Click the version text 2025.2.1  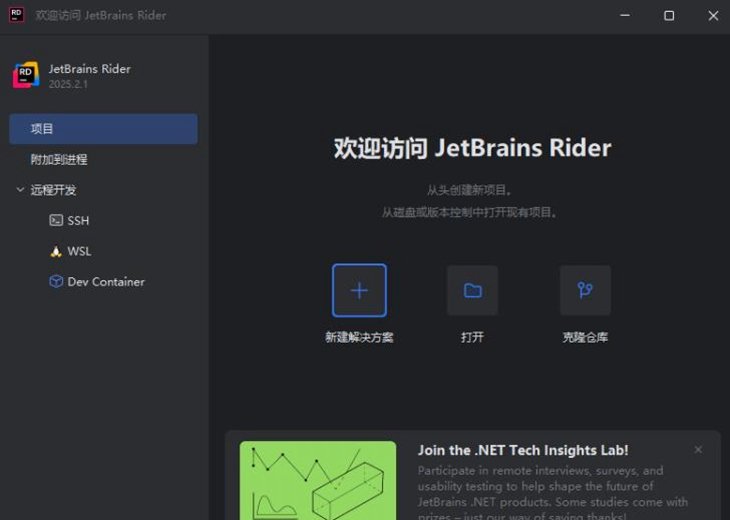[68, 84]
